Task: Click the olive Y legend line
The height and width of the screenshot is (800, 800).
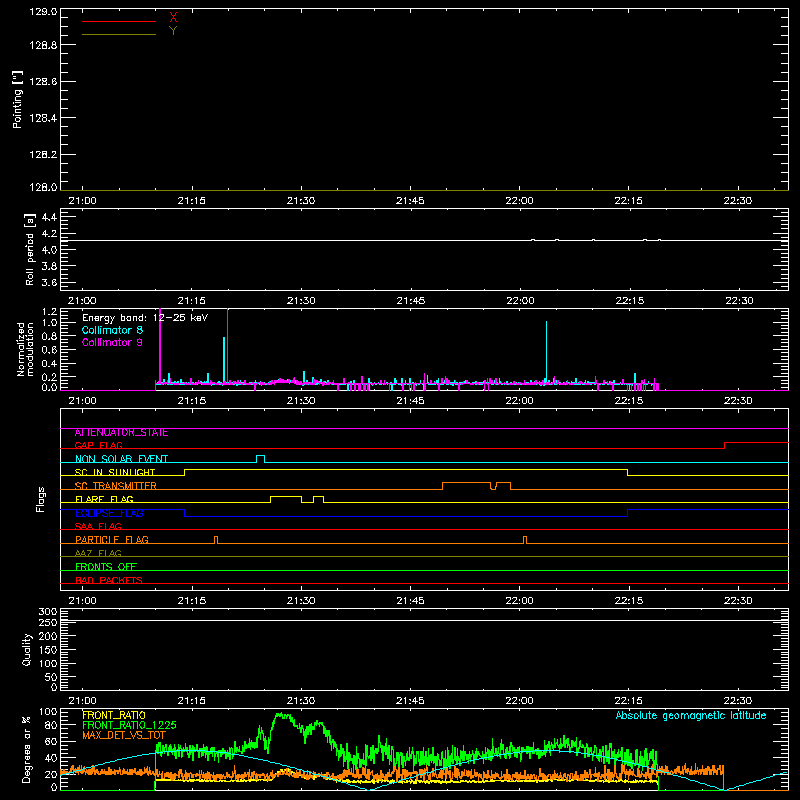Action: (x=119, y=35)
